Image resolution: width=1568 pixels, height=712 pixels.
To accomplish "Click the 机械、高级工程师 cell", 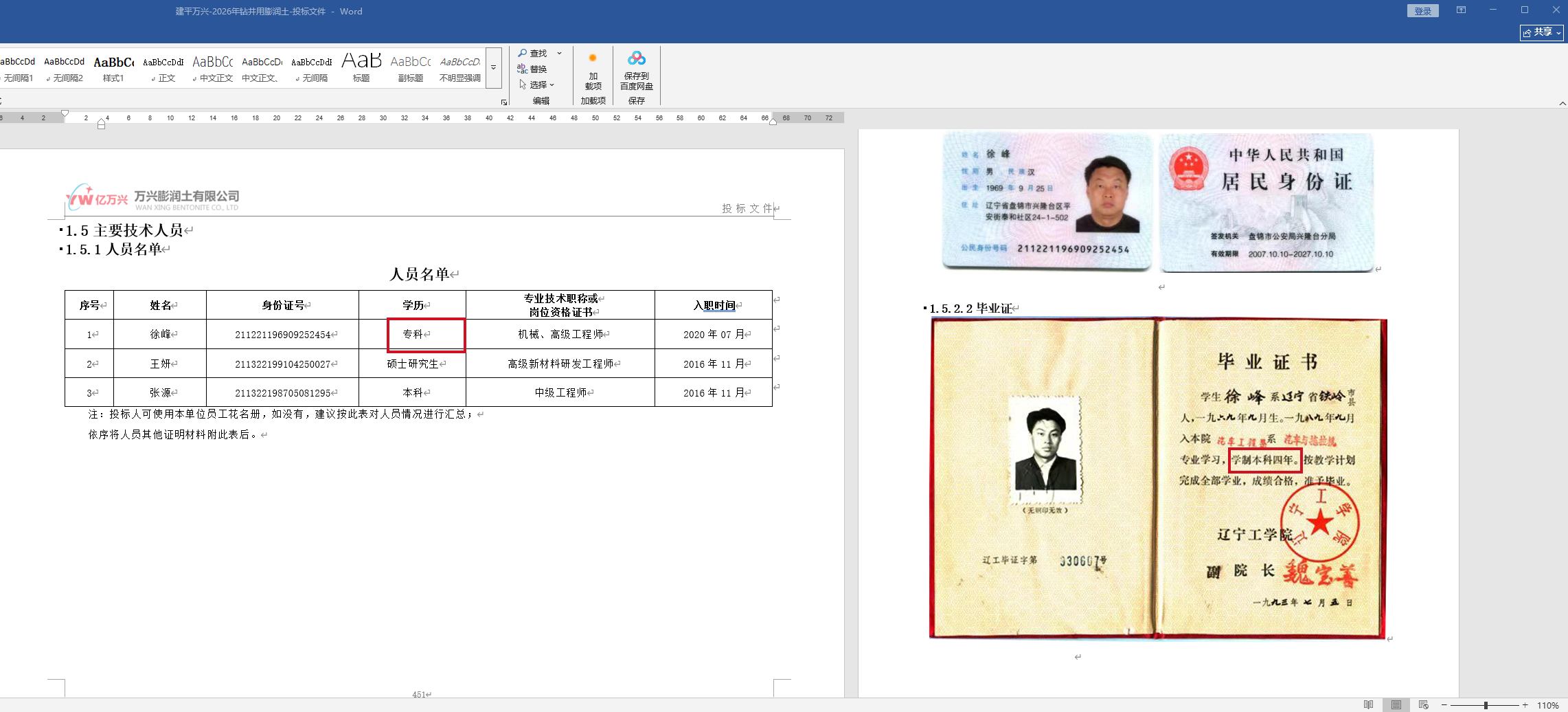I will [560, 334].
